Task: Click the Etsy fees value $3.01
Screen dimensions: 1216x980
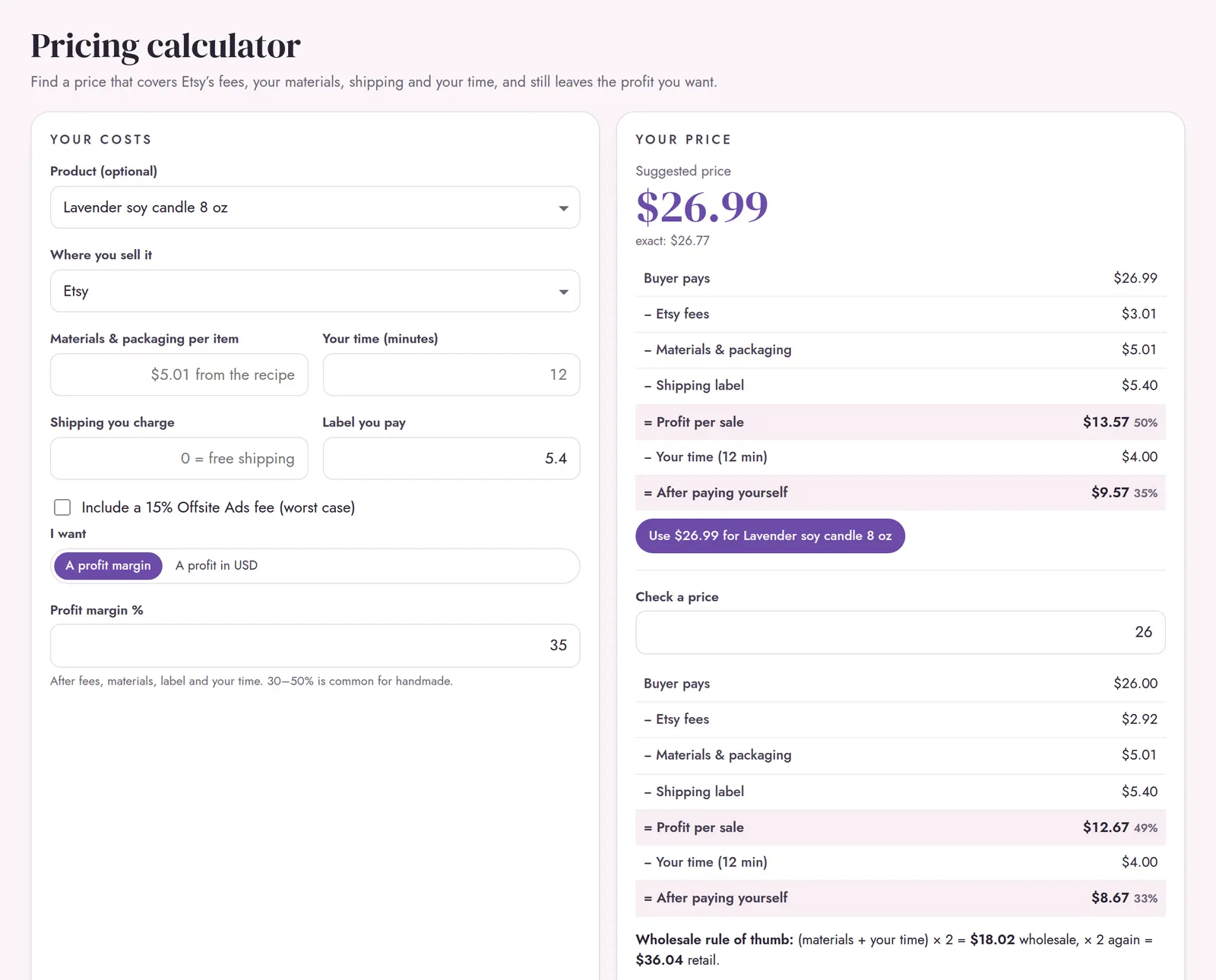Action: click(1139, 314)
